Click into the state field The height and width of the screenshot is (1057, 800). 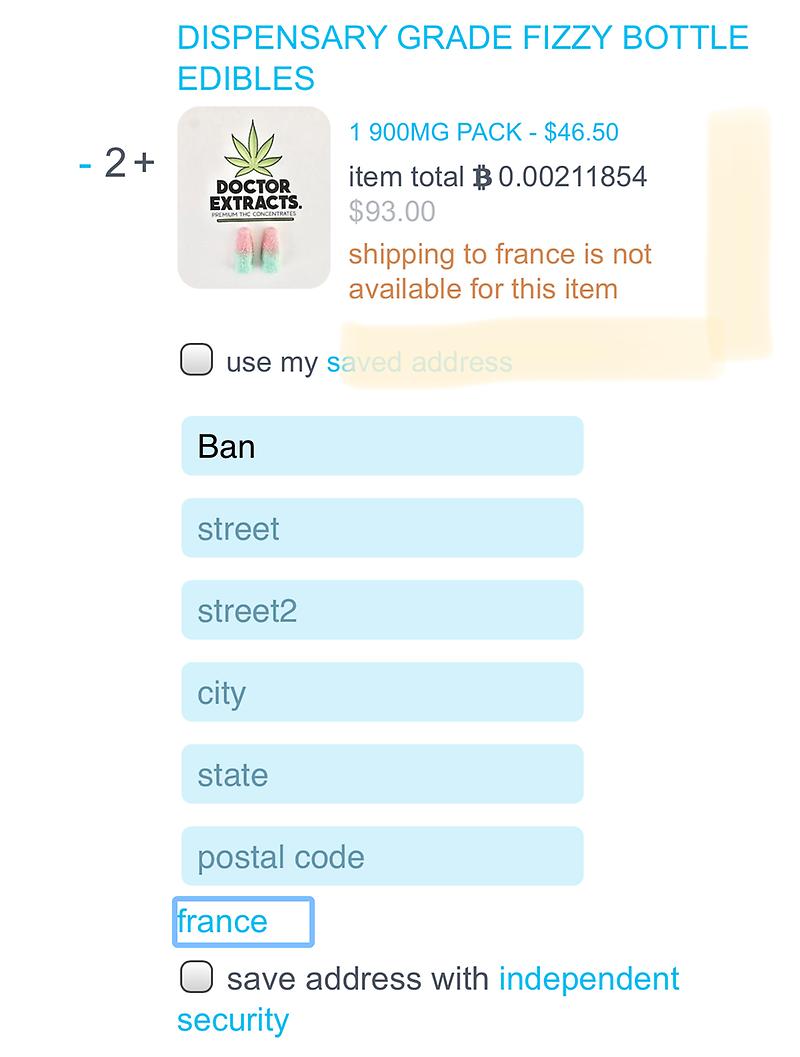(x=382, y=774)
